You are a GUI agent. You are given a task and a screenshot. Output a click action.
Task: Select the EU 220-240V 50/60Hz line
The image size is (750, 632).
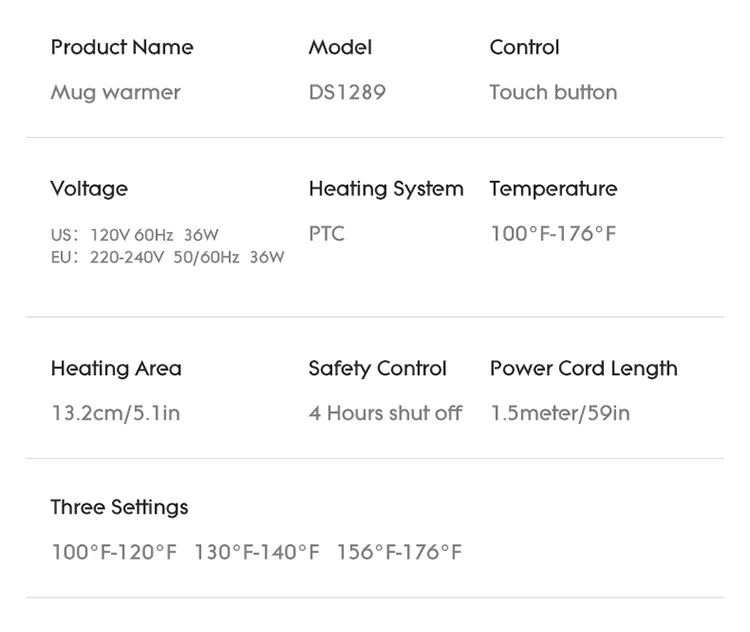click(167, 257)
